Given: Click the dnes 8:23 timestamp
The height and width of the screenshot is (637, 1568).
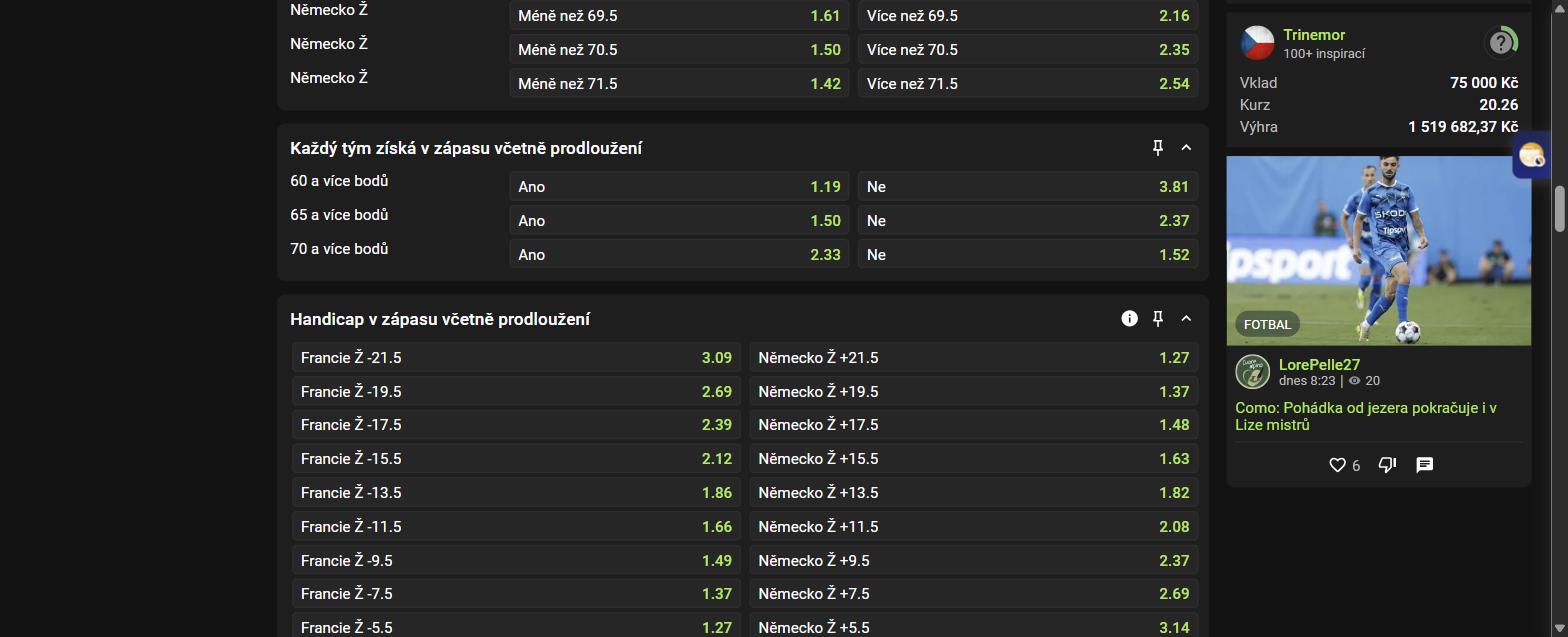Looking at the screenshot, I should tap(1306, 381).
